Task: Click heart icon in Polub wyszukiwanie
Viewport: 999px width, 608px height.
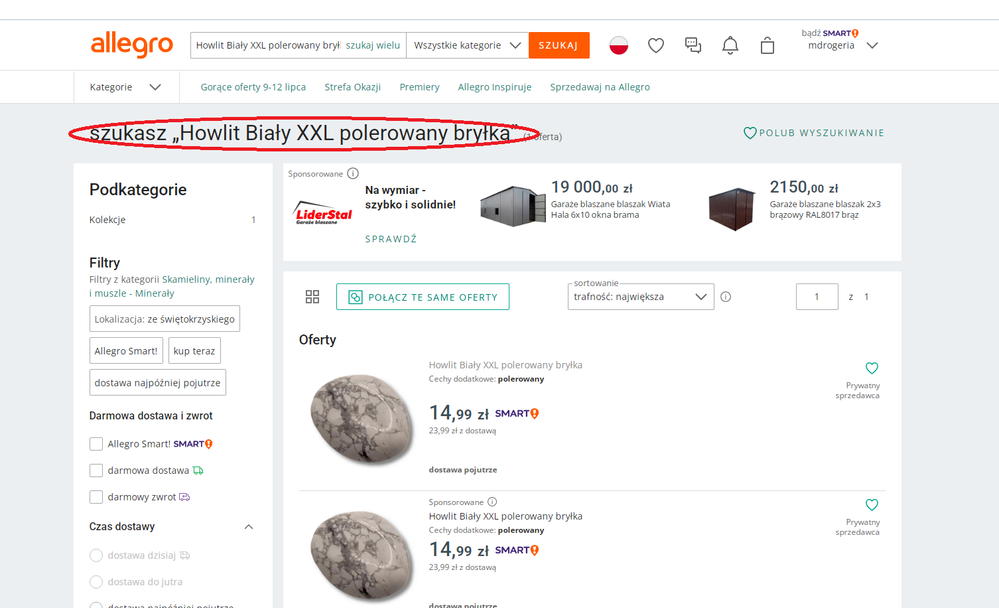Action: click(750, 133)
